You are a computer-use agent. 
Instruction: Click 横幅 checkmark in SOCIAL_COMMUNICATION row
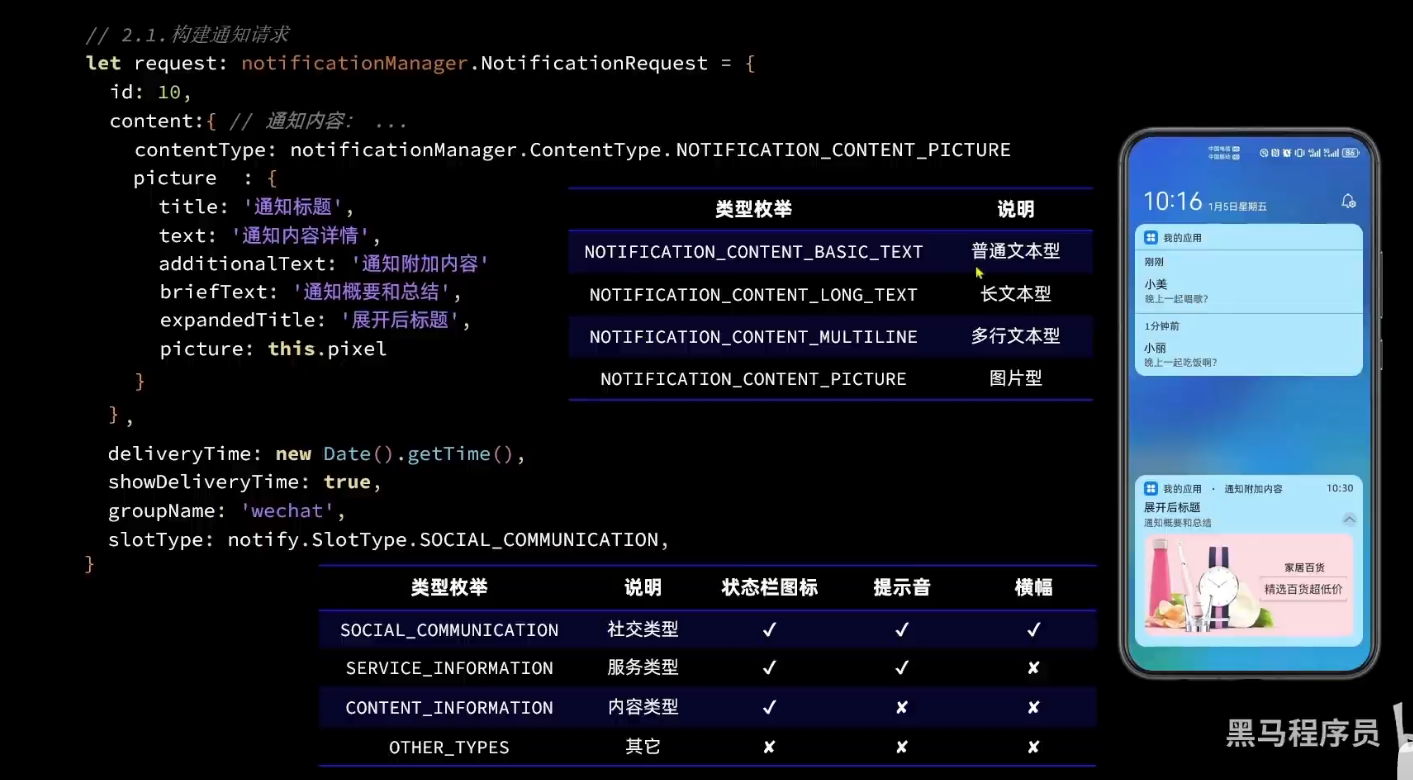1033,630
